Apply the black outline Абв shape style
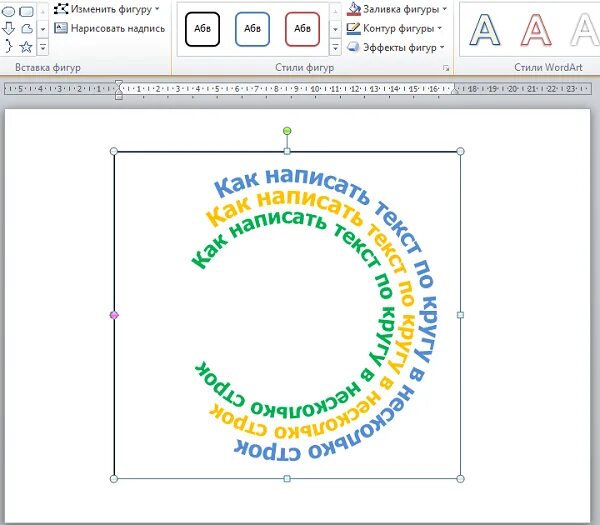The width and height of the screenshot is (600, 525). (202, 29)
